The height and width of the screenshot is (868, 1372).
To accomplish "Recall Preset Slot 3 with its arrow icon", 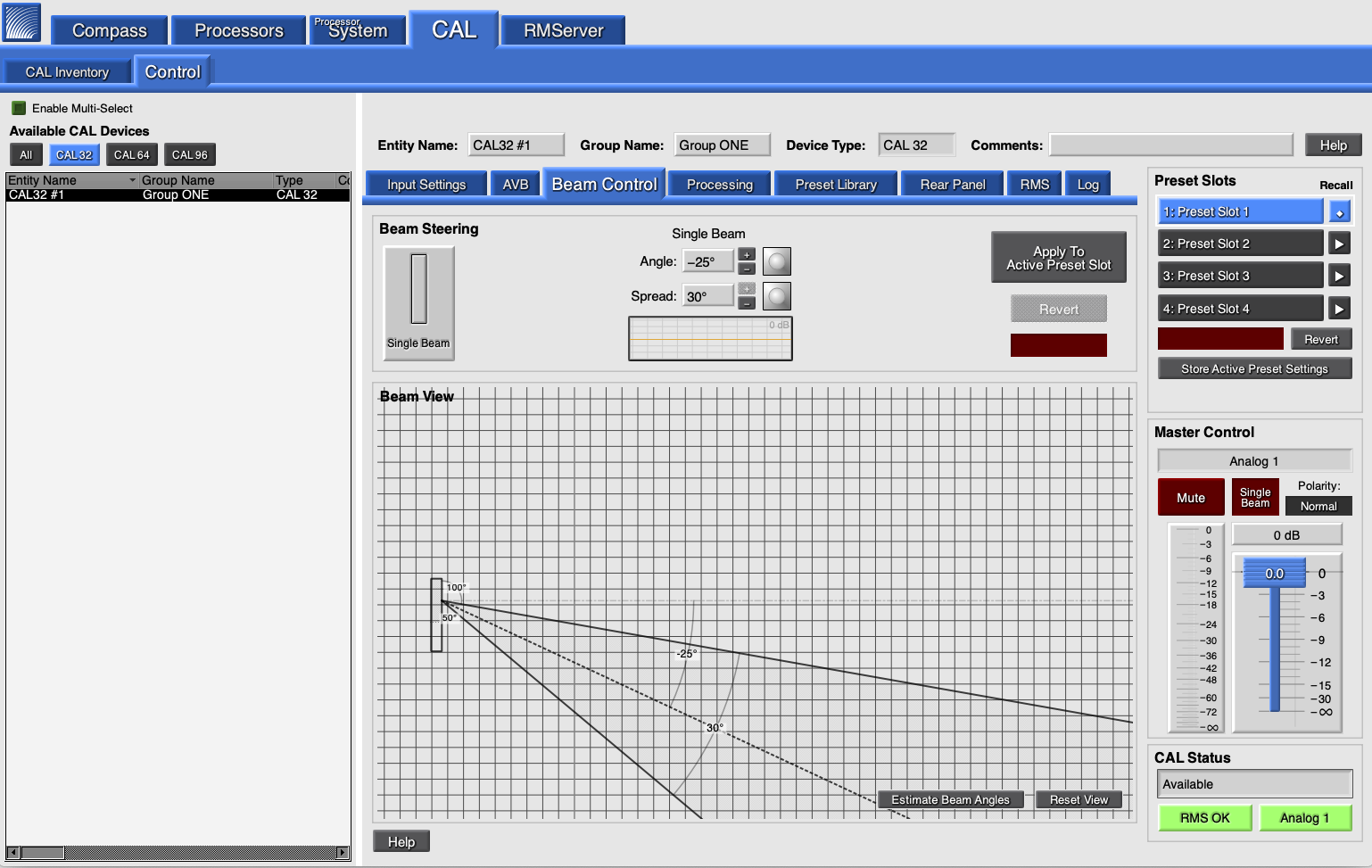I will click(1339, 276).
